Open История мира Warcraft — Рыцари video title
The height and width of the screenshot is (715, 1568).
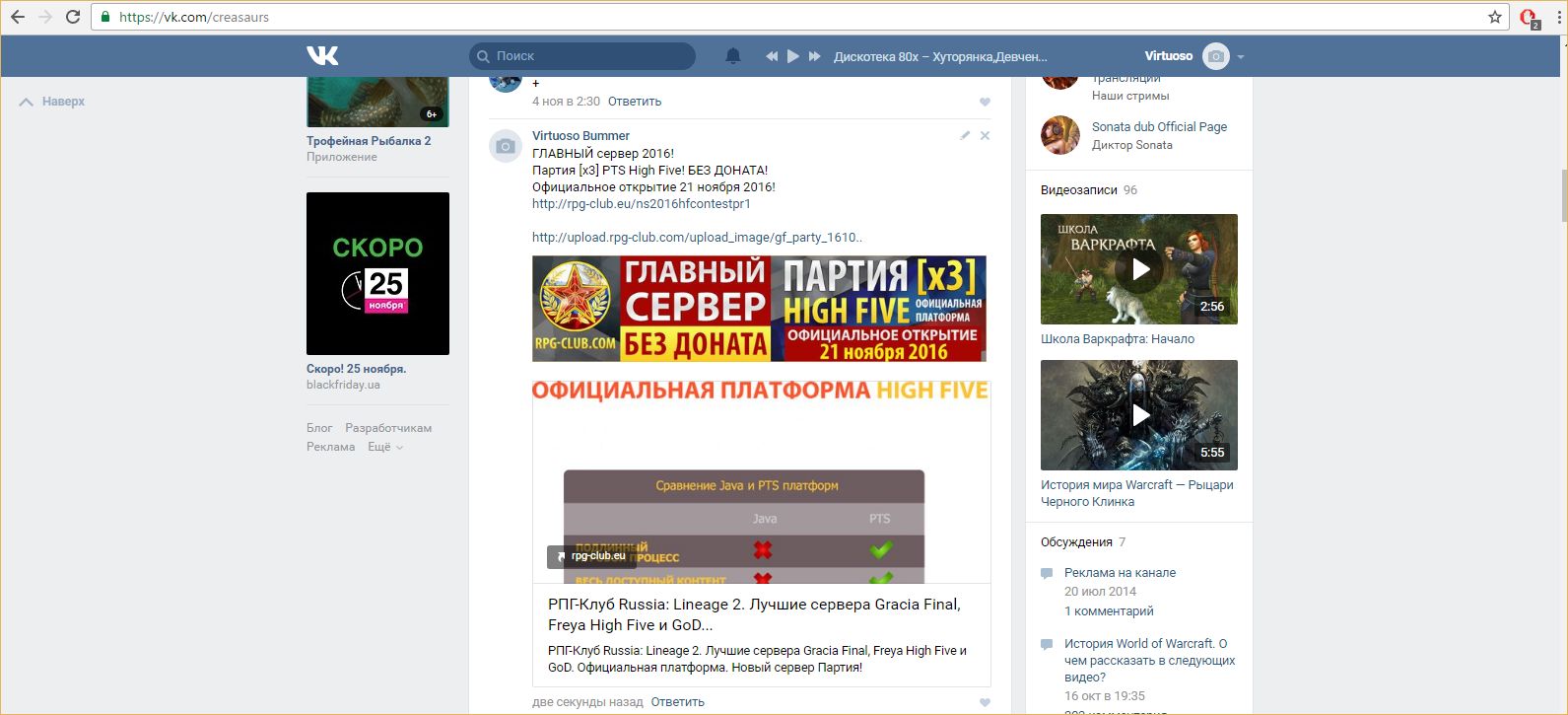[1137, 493]
